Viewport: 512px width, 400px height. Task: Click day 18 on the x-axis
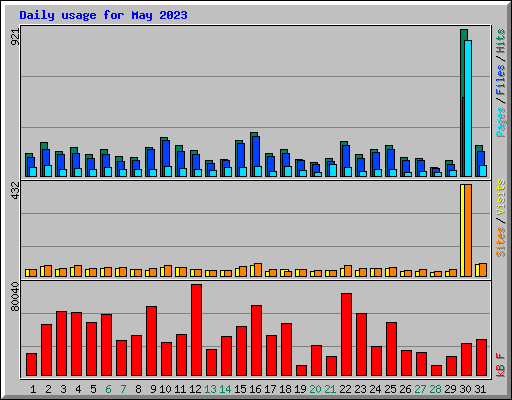tap(285, 389)
